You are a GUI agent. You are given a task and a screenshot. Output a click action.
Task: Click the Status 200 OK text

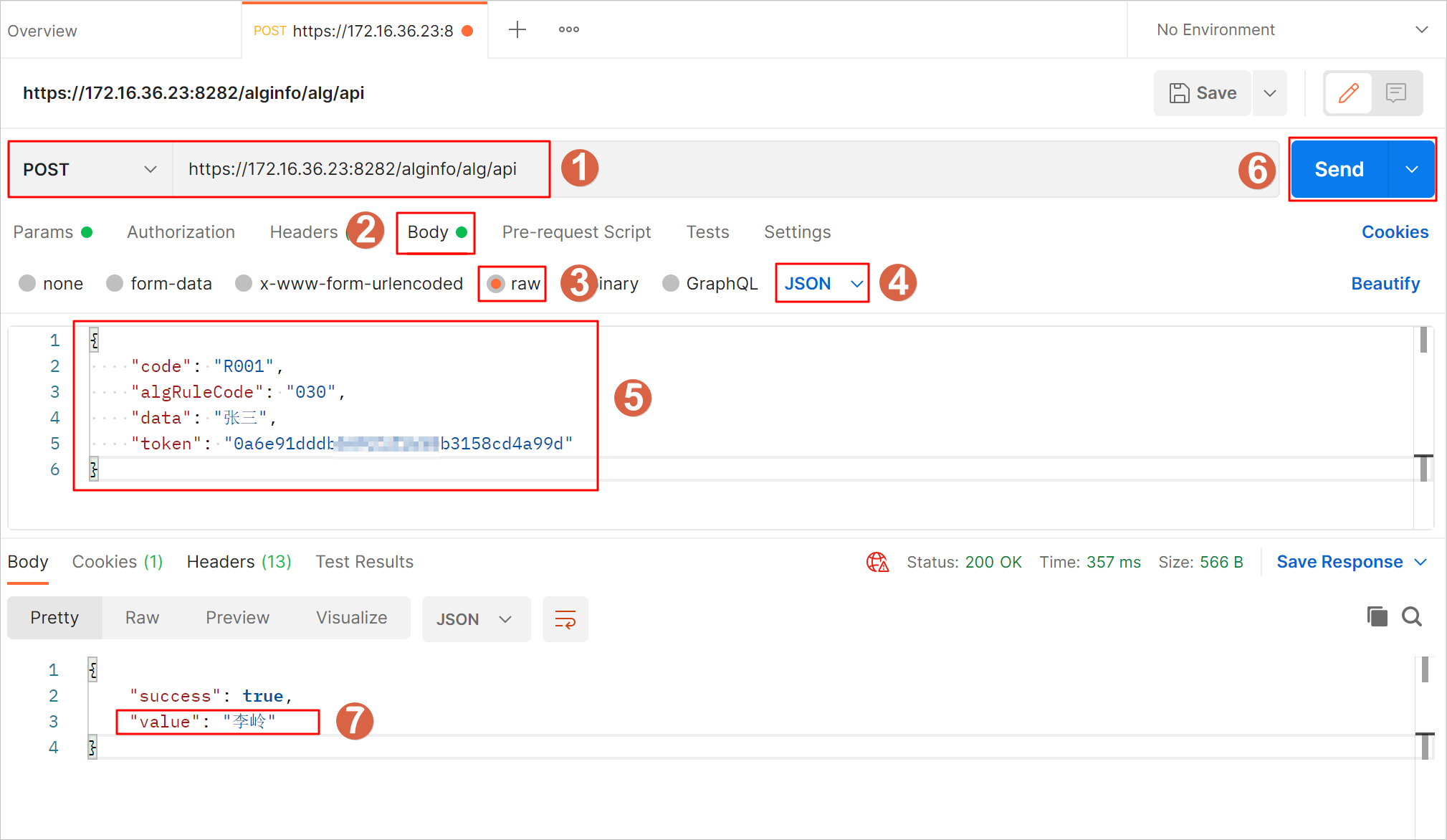point(964,562)
